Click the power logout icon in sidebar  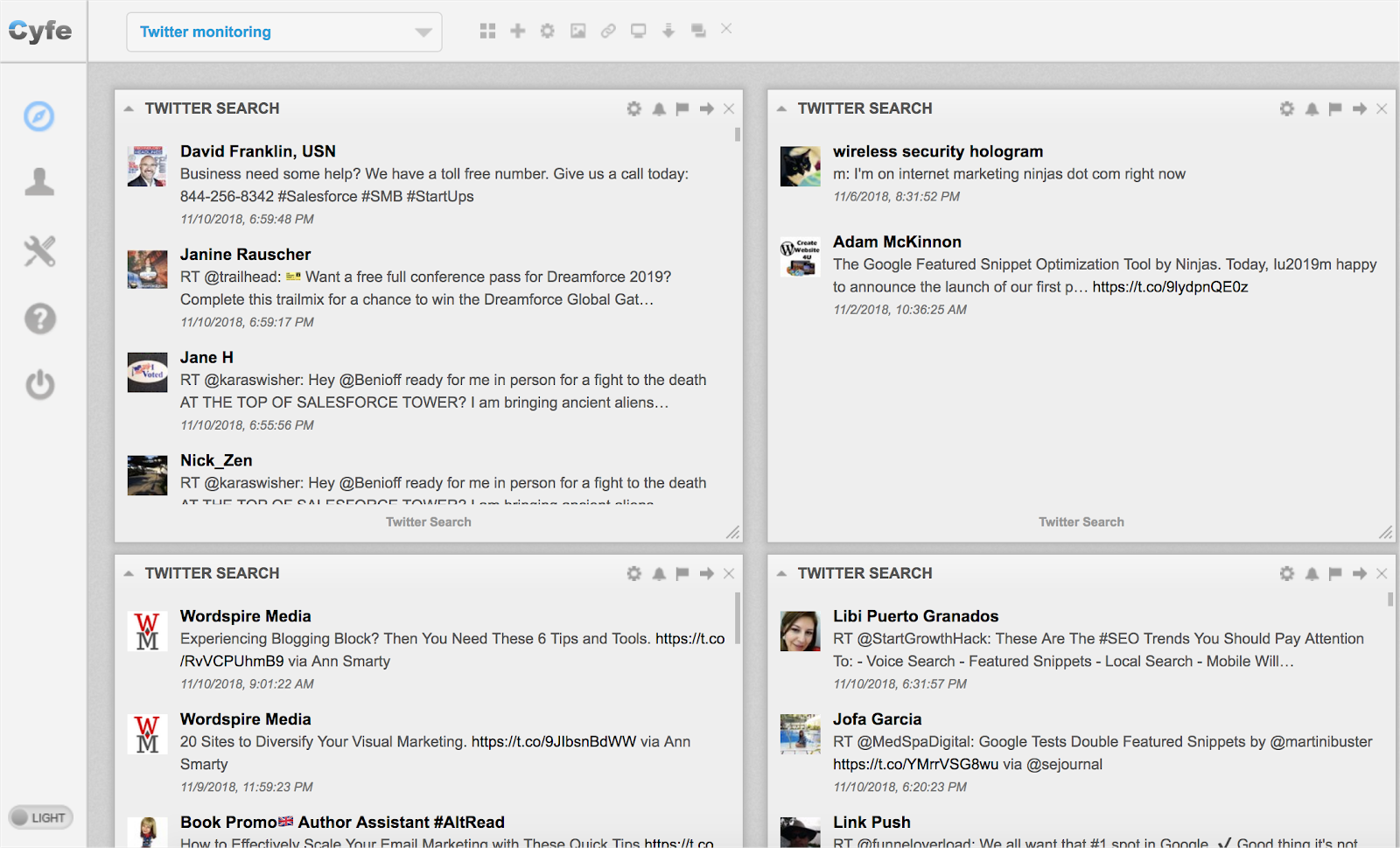pos(39,384)
